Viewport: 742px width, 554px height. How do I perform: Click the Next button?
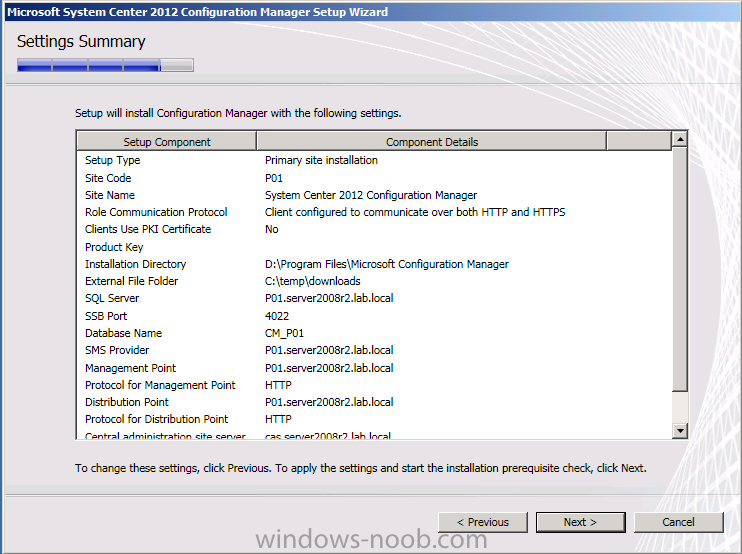tap(581, 522)
